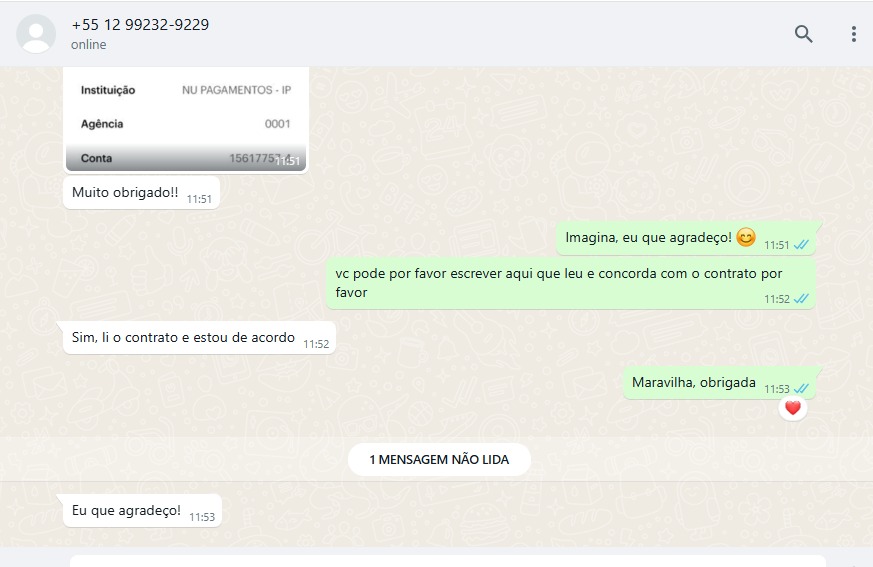Image resolution: width=873 pixels, height=567 pixels.
Task: Open the chat search magnifier icon
Action: pos(803,34)
